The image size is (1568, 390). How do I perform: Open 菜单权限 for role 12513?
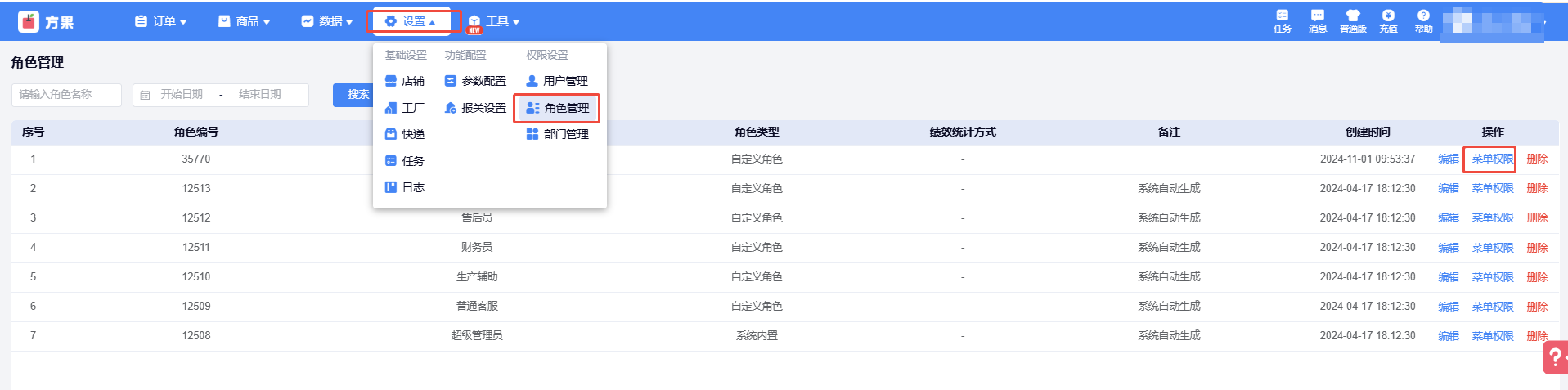1493,188
